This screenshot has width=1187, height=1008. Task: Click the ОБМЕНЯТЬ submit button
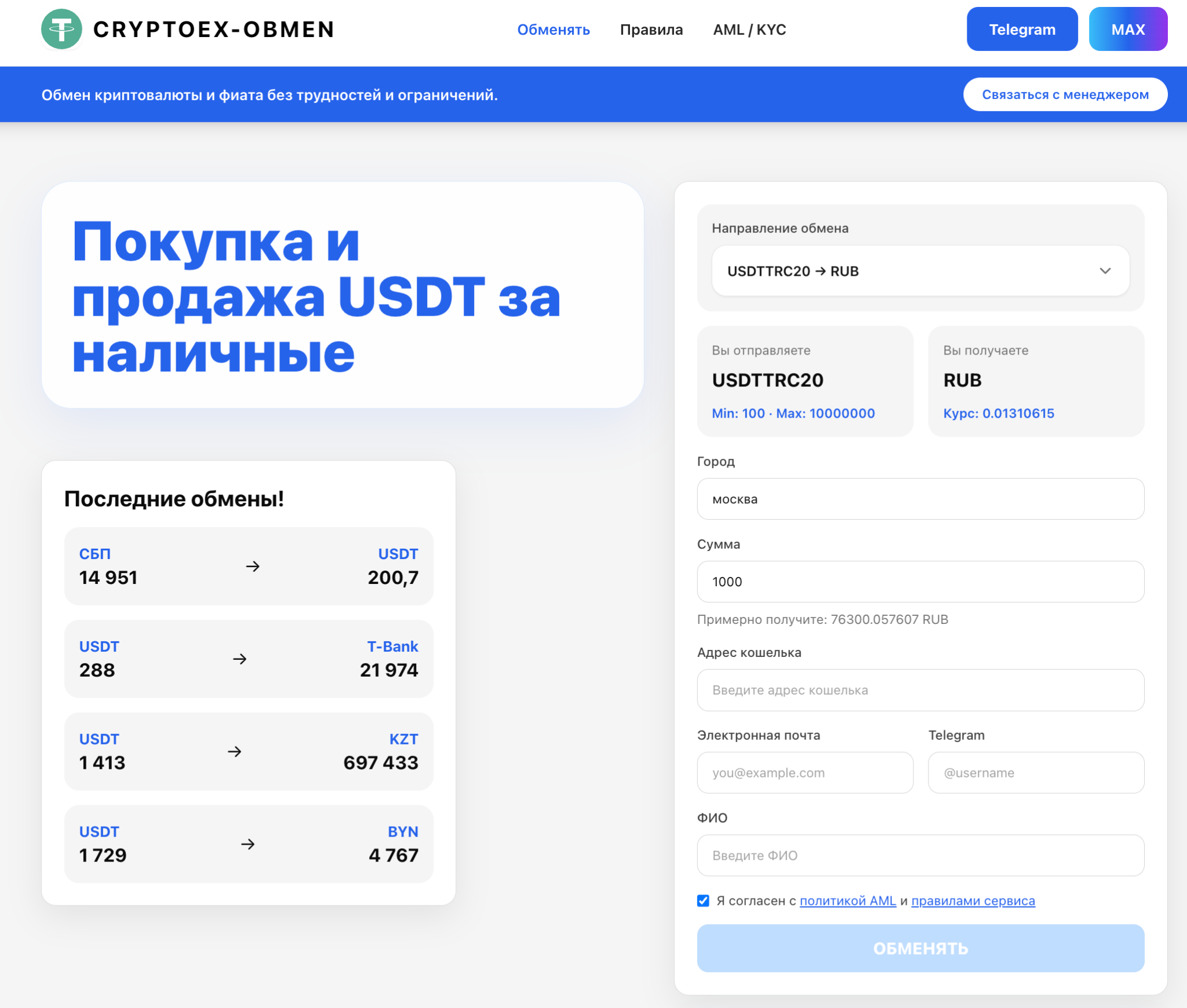point(920,948)
